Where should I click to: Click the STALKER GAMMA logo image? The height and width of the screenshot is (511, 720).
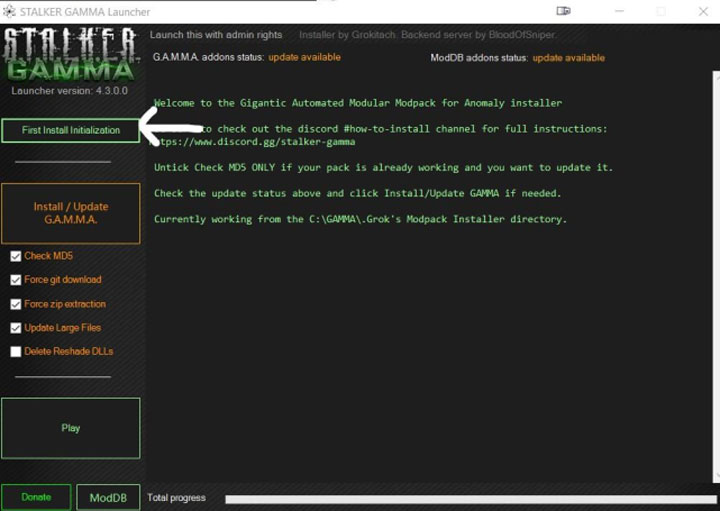pyautogui.click(x=70, y=55)
